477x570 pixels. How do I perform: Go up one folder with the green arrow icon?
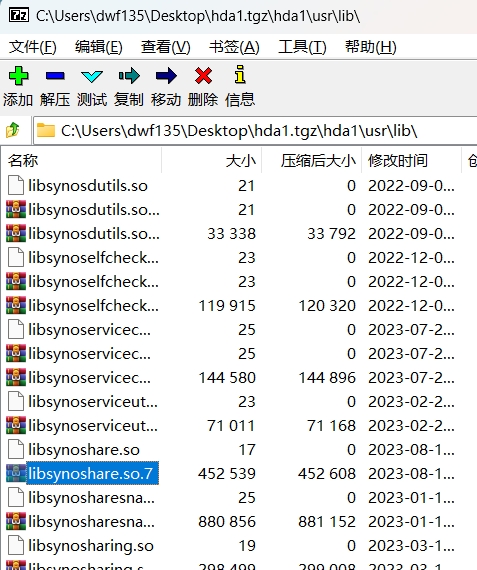pyautogui.click(x=13, y=130)
